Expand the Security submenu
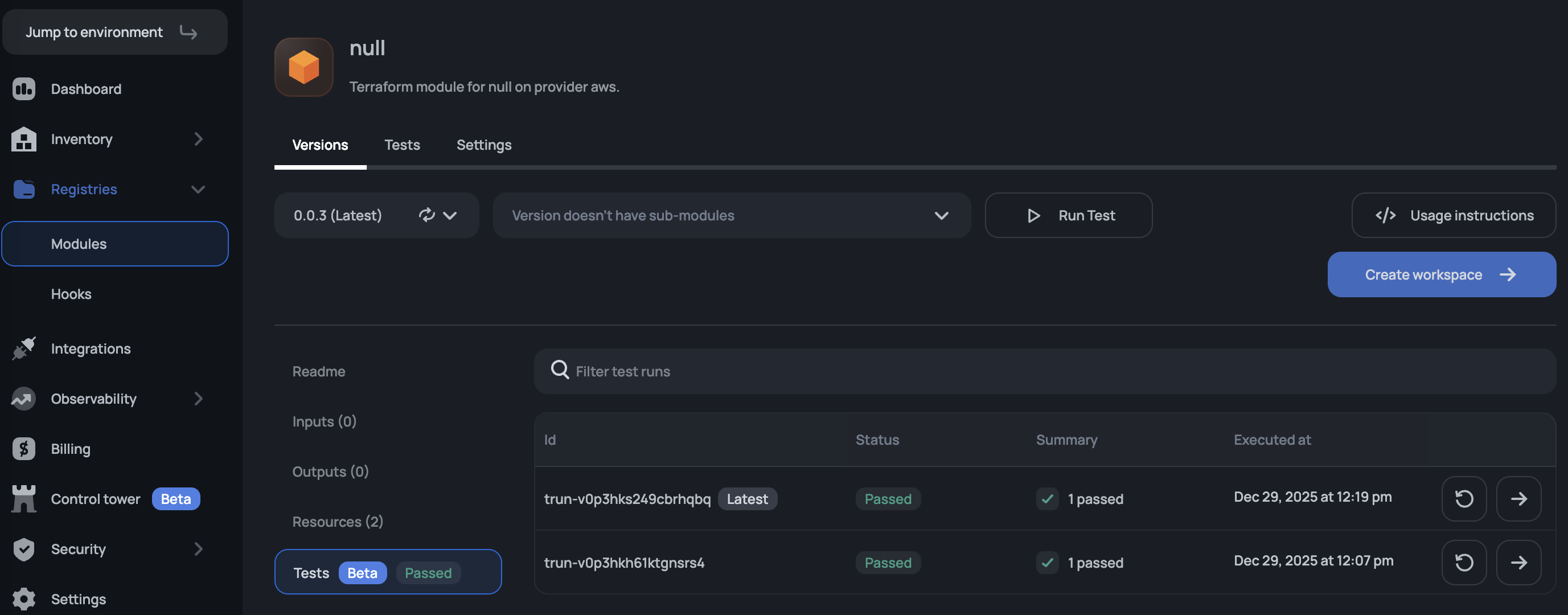Screen dimensions: 1568x615 (x=199, y=548)
